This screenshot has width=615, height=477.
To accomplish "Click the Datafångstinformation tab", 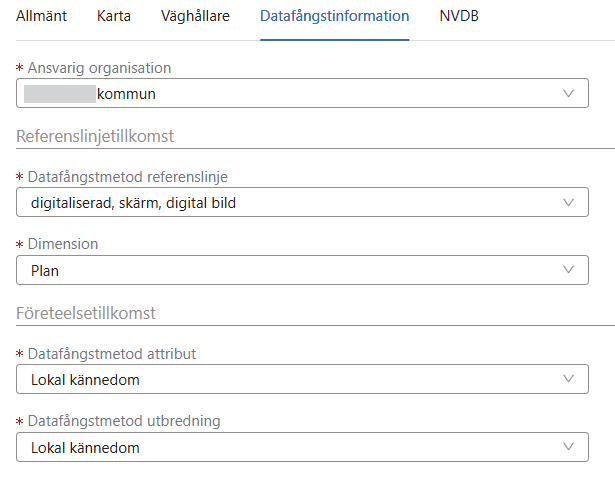I will (x=334, y=16).
